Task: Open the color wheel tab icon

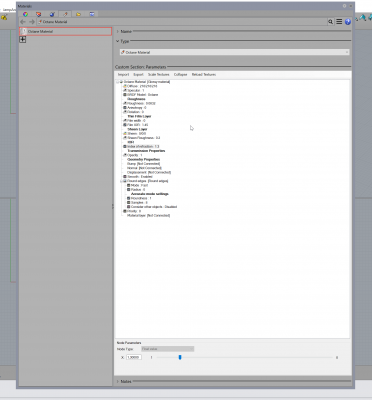Action: 25,14
